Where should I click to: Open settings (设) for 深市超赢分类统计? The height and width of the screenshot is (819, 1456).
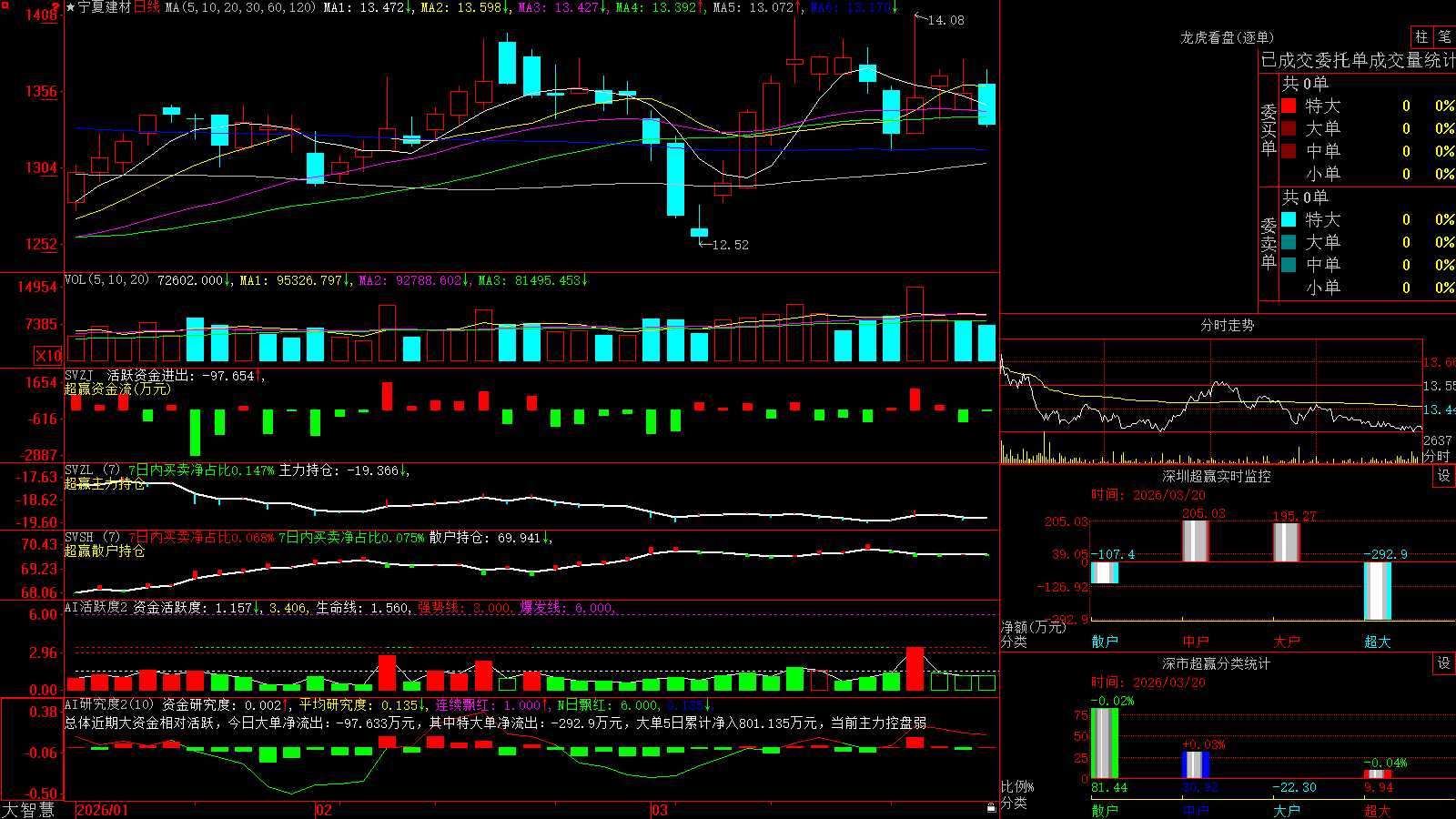click(x=1444, y=663)
